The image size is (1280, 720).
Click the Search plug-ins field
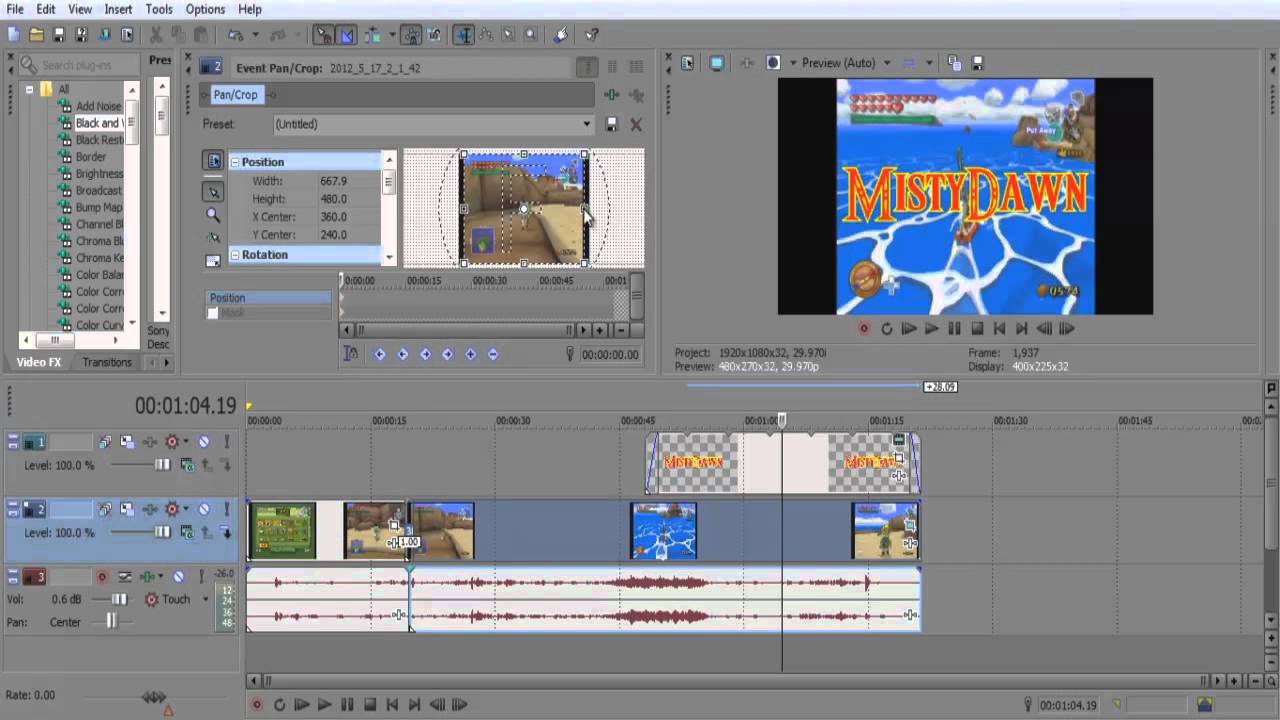coord(82,65)
